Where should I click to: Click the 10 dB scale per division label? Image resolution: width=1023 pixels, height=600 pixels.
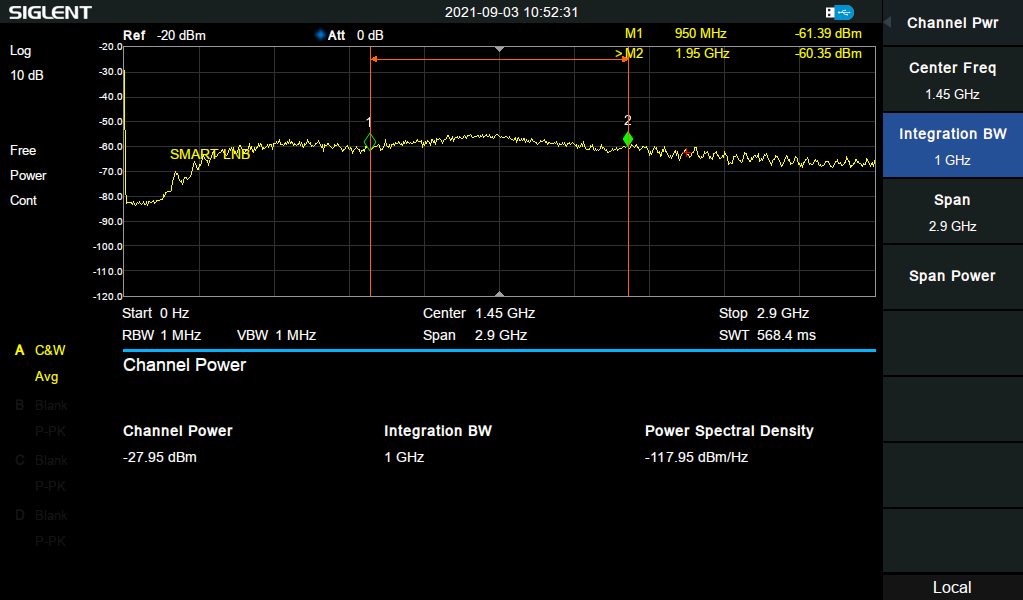click(27, 75)
